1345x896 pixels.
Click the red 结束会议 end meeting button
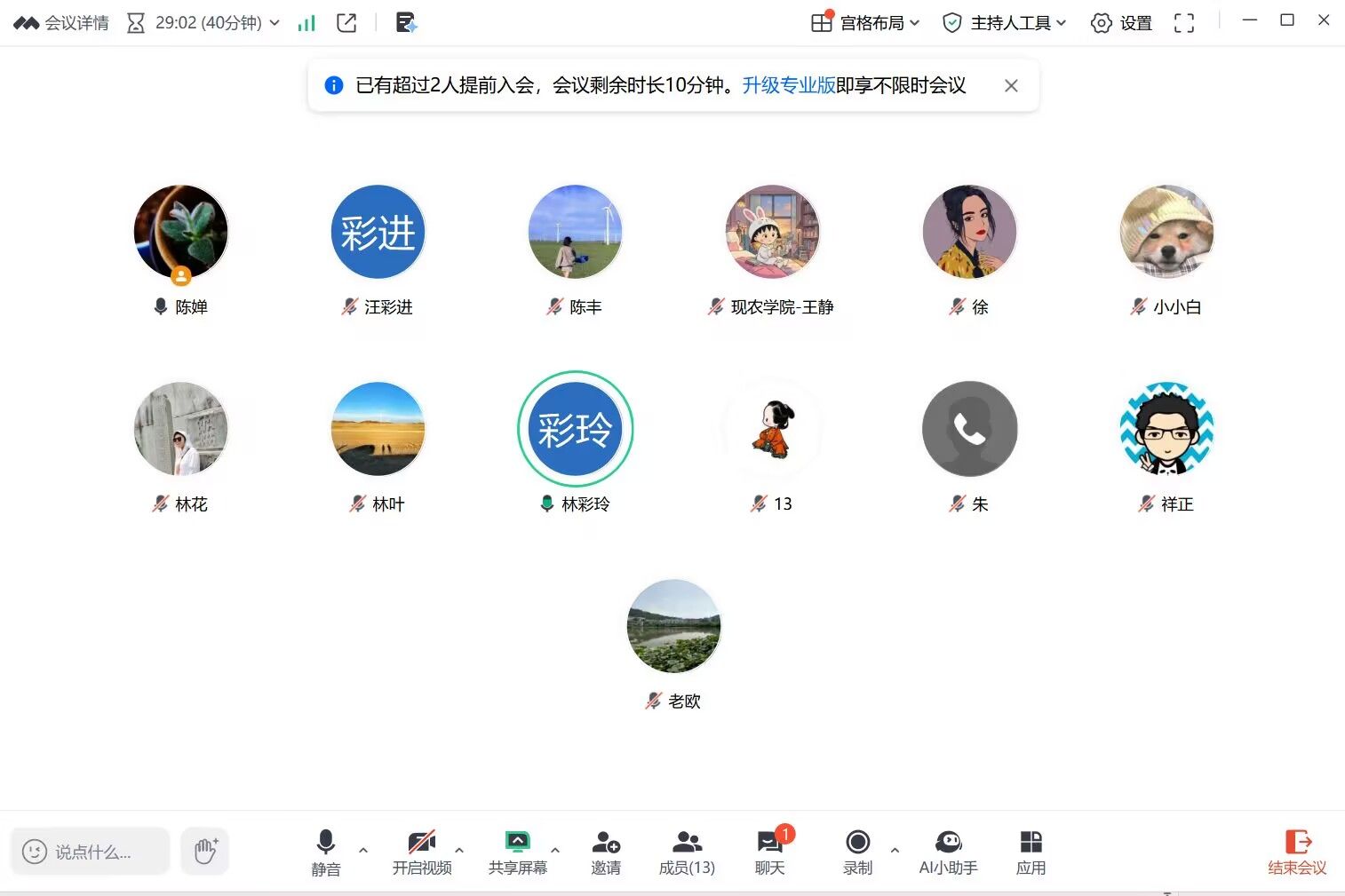[x=1297, y=852]
